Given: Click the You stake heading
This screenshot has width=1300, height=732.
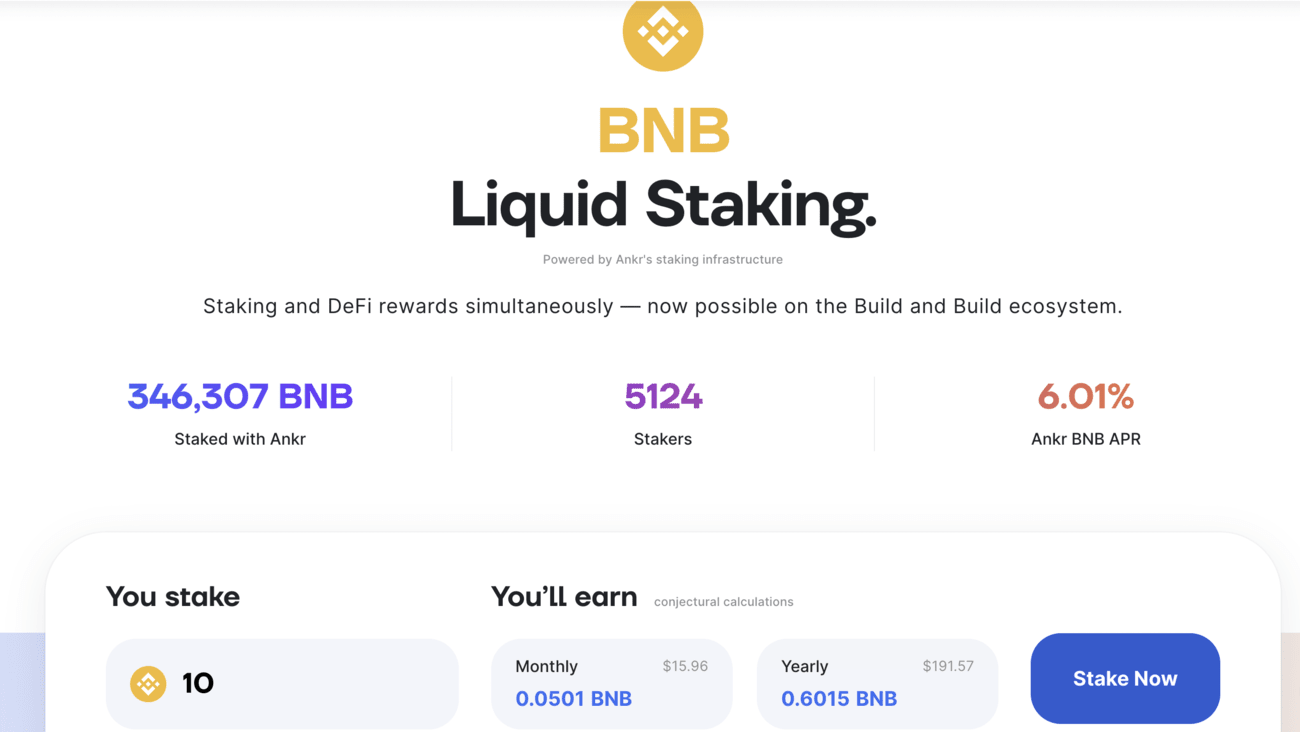Looking at the screenshot, I should pos(173,597).
